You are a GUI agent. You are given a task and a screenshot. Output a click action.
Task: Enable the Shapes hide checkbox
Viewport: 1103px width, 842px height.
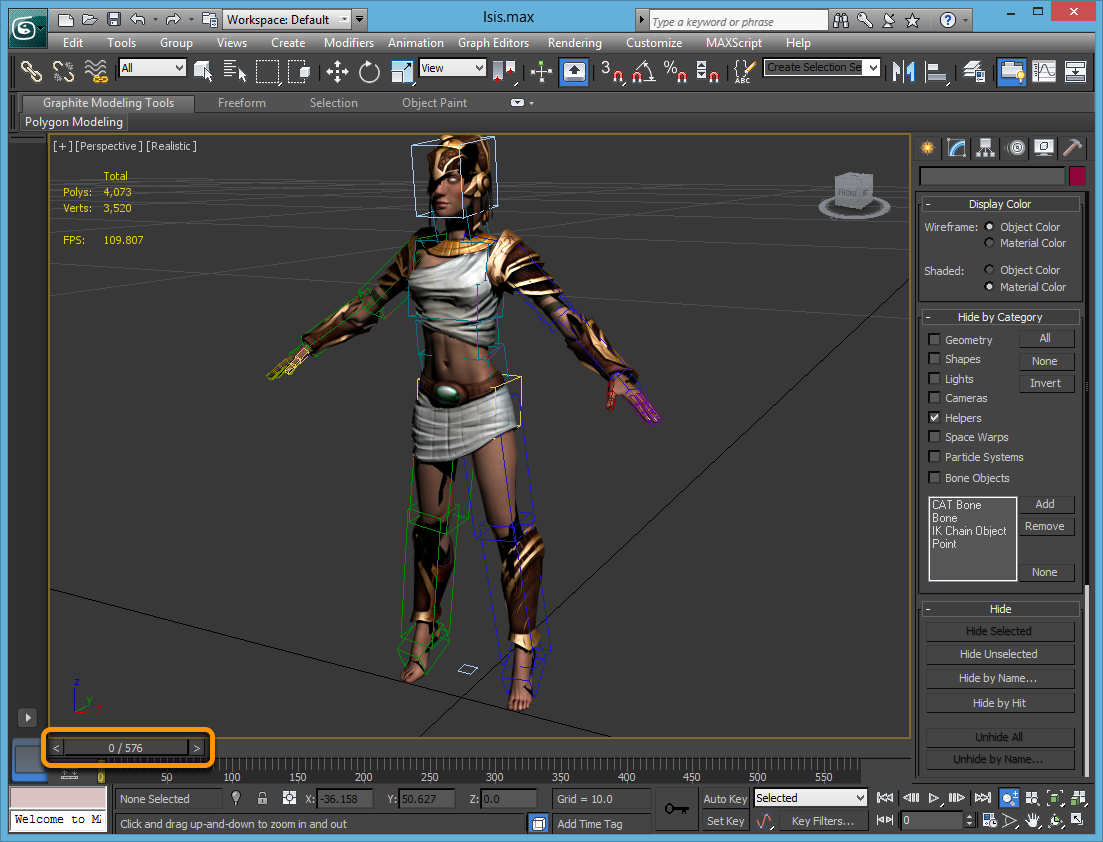tap(934, 359)
